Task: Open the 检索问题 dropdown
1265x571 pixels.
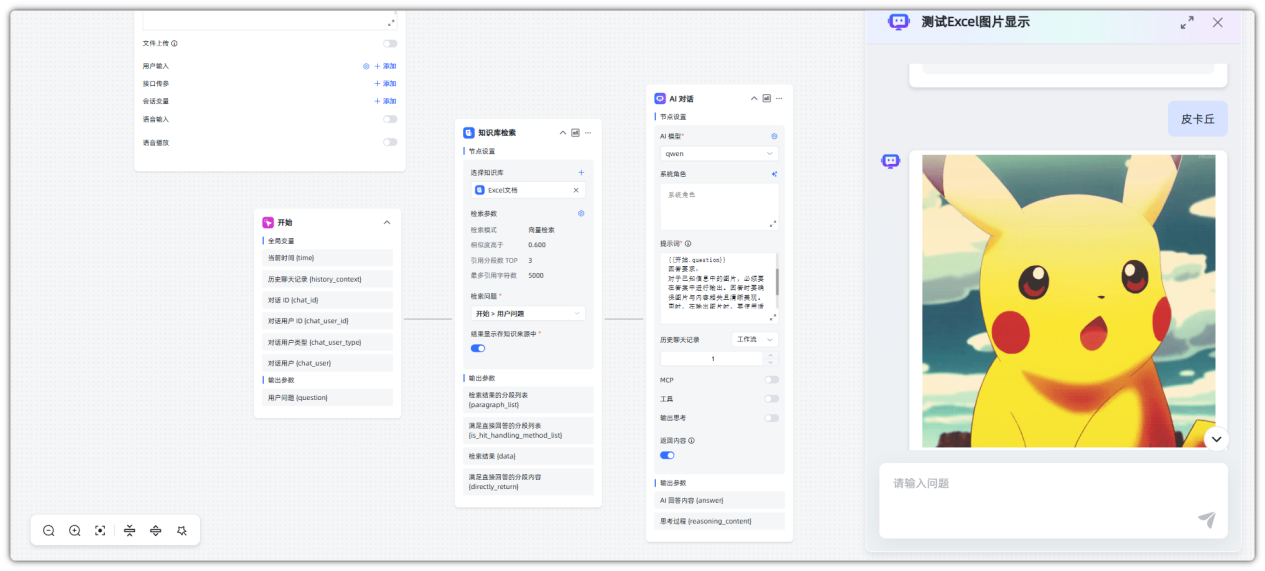Action: 528,314
